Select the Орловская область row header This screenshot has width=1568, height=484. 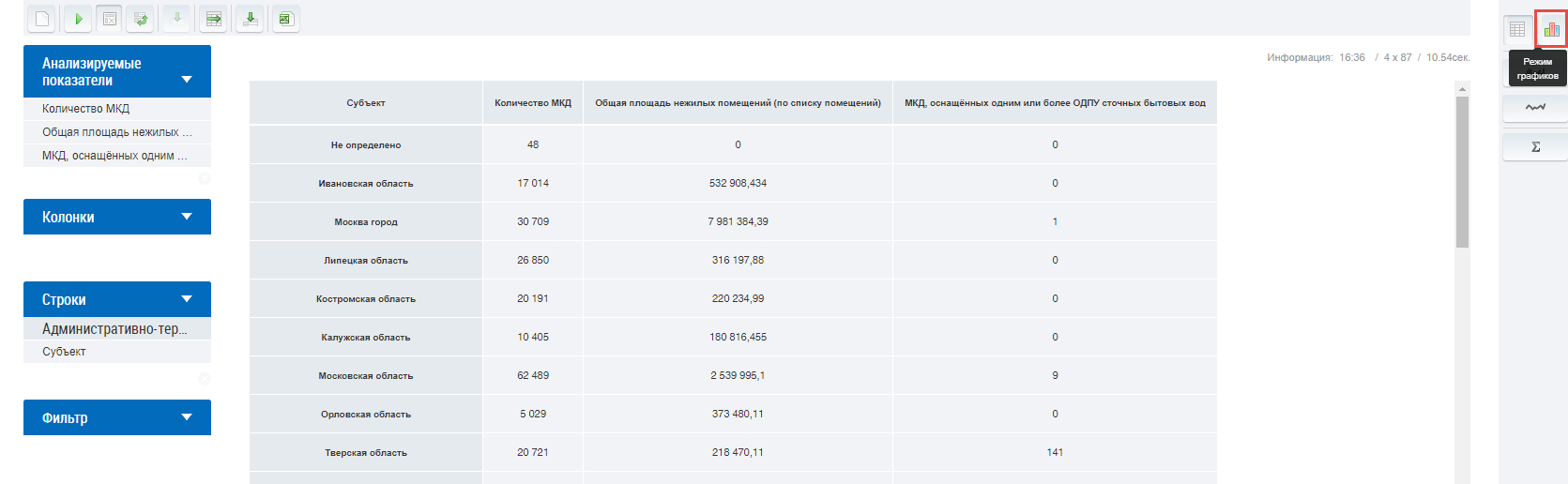point(366,414)
